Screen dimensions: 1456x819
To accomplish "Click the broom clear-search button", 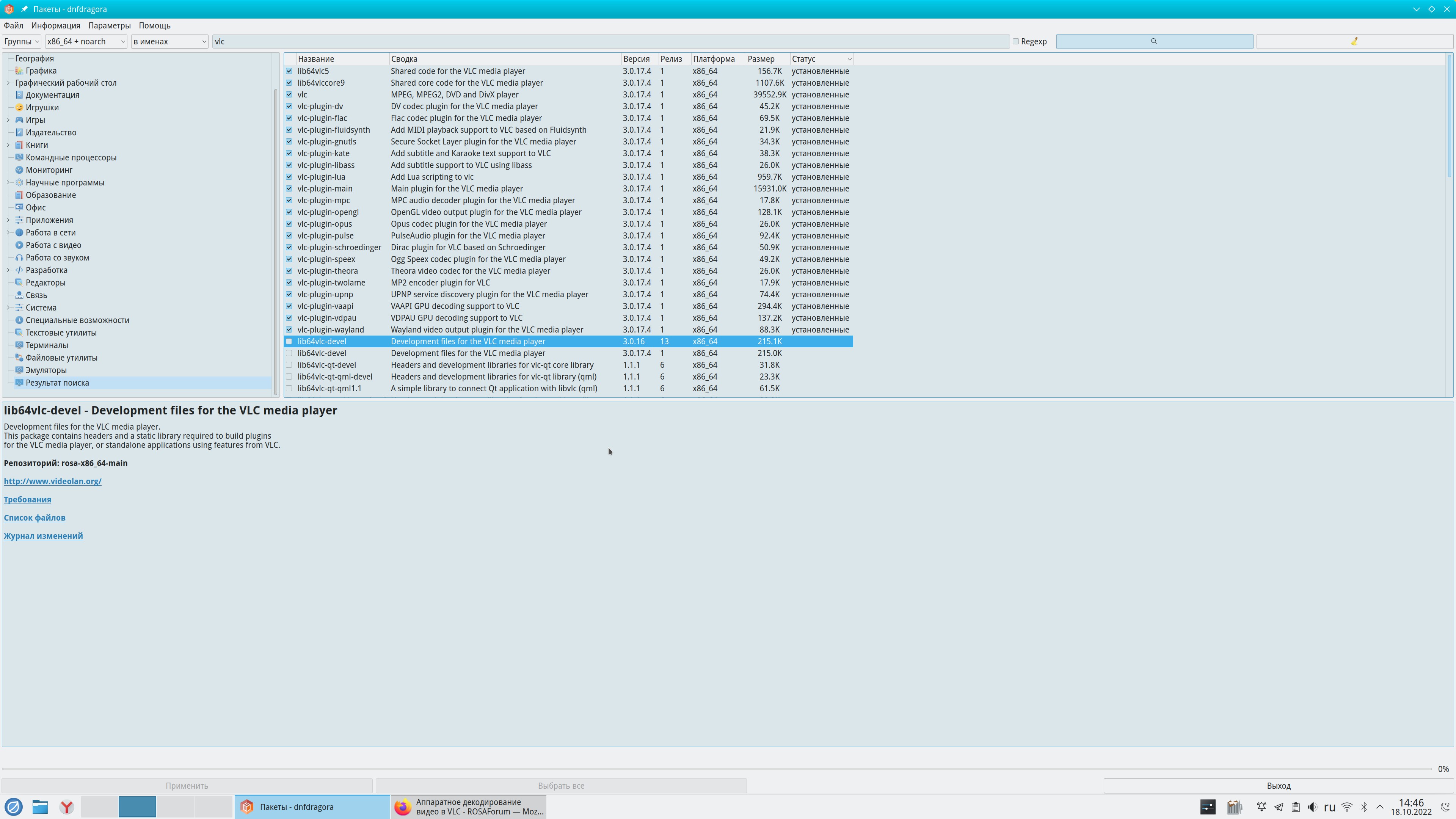I will pos(1354,41).
